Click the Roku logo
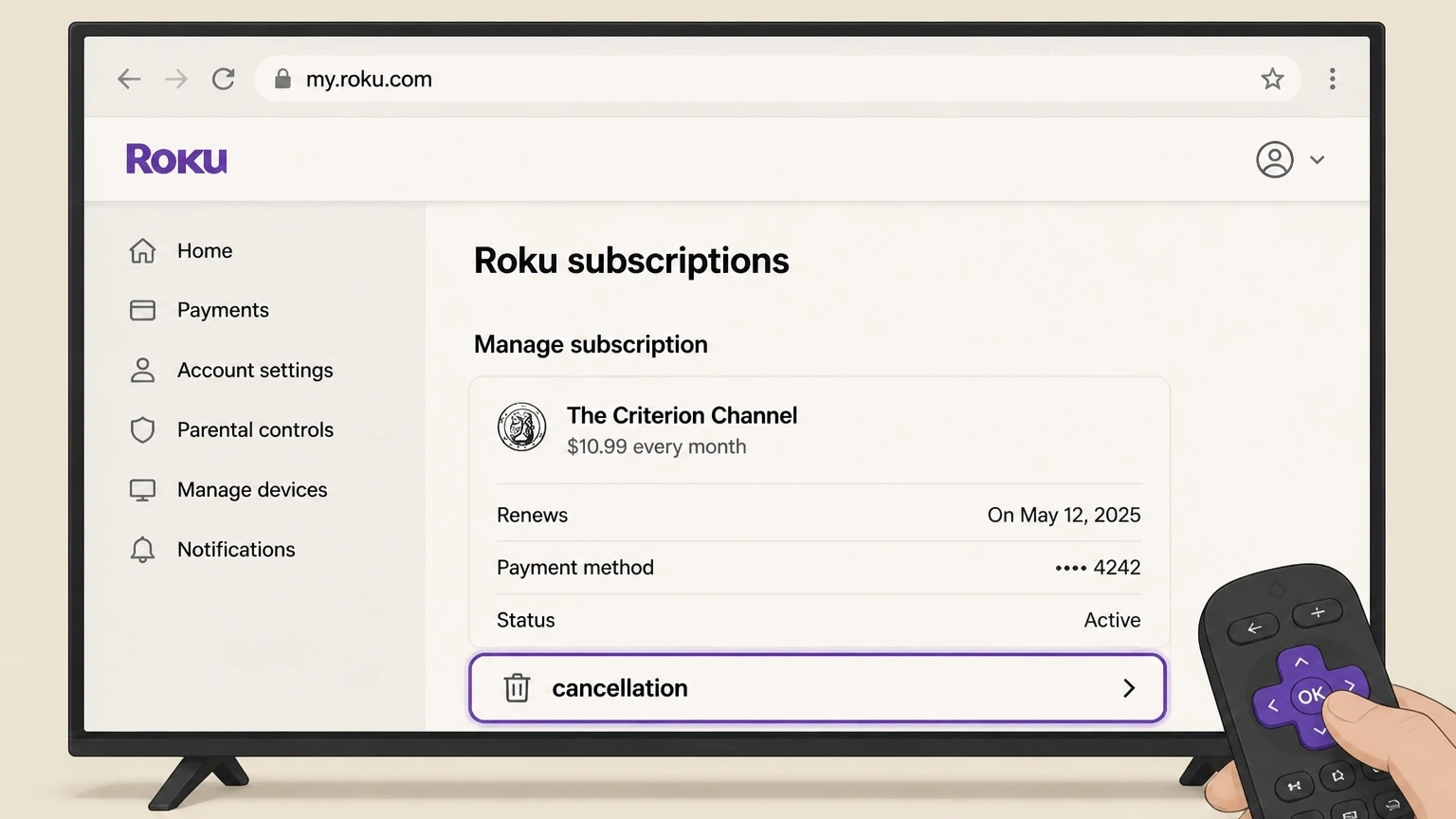This screenshot has width=1456, height=819. click(177, 159)
